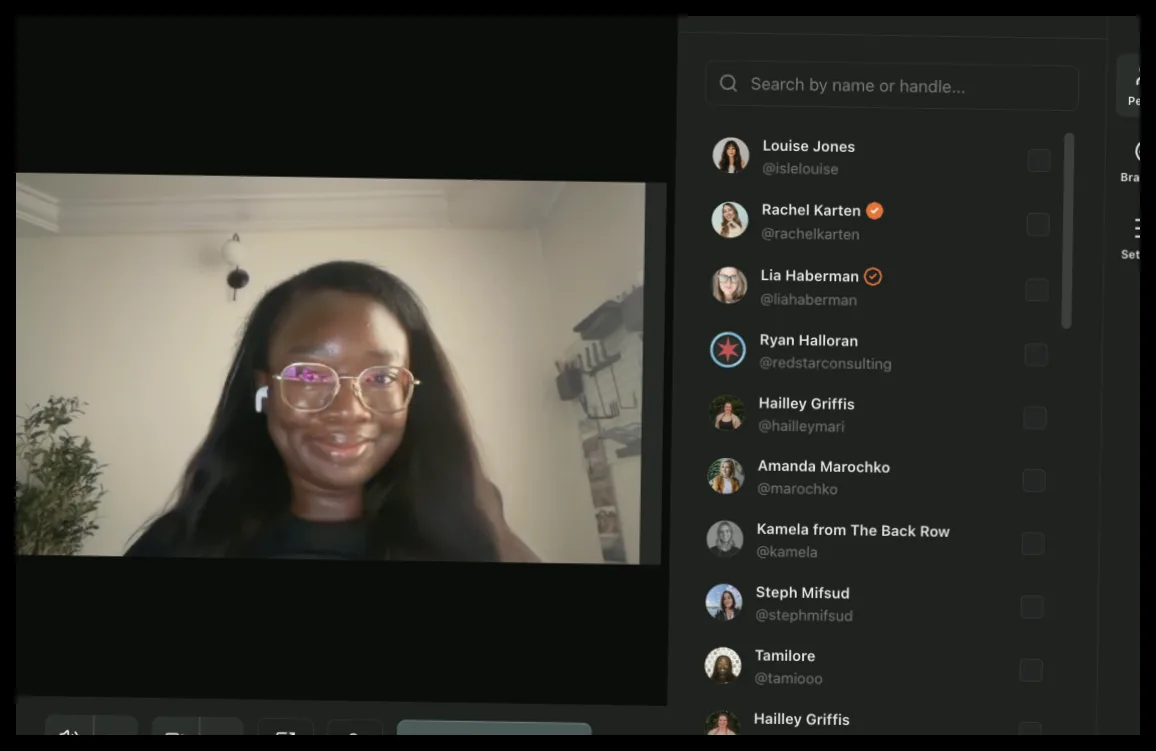Viewport: 1156px width, 751px height.
Task: Open Tamilore's avatar image
Action: 723,666
